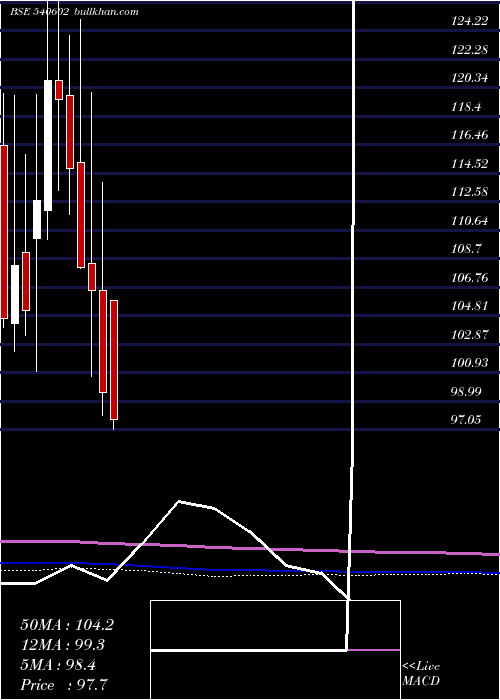This screenshot has height=700, width=500.
Task: Click the 106.76 price axis label
Action: point(469,279)
